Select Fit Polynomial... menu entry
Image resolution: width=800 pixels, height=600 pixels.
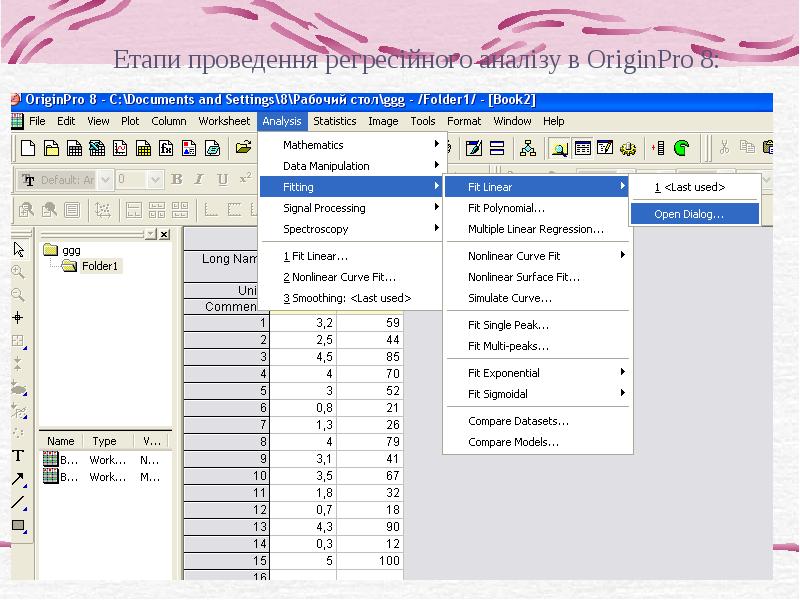click(506, 208)
